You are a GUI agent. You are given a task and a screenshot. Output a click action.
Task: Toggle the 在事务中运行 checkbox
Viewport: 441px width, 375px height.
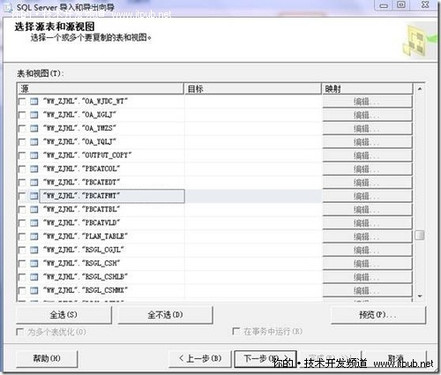(236, 331)
